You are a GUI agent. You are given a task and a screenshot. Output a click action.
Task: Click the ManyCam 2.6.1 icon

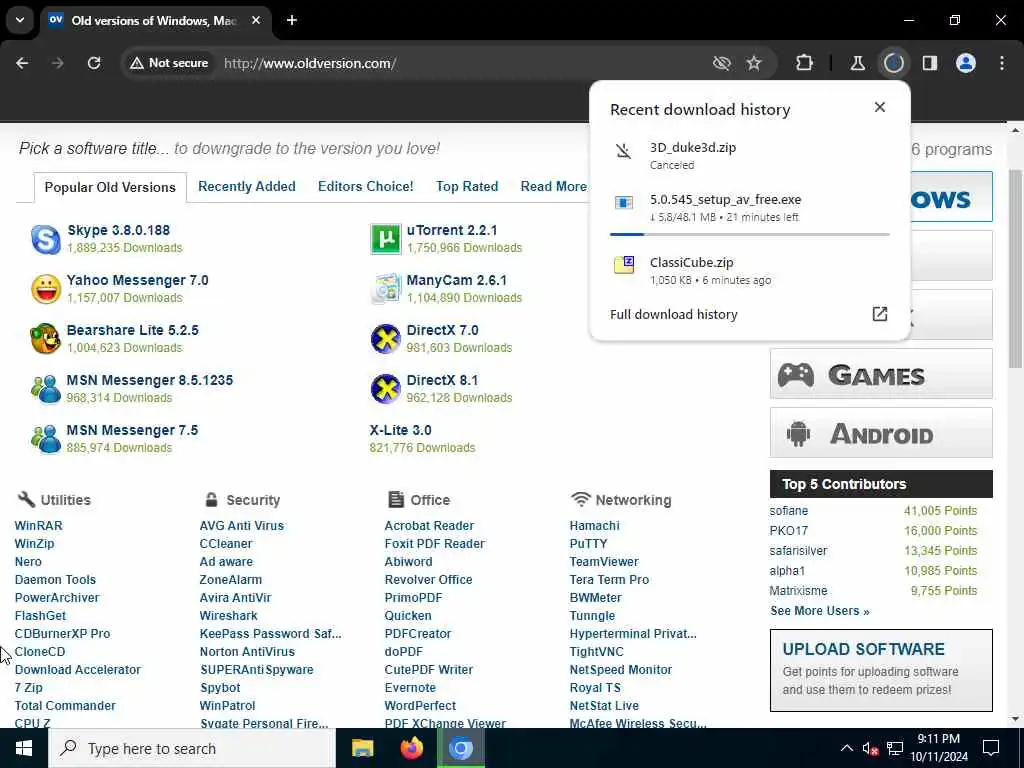coord(385,289)
